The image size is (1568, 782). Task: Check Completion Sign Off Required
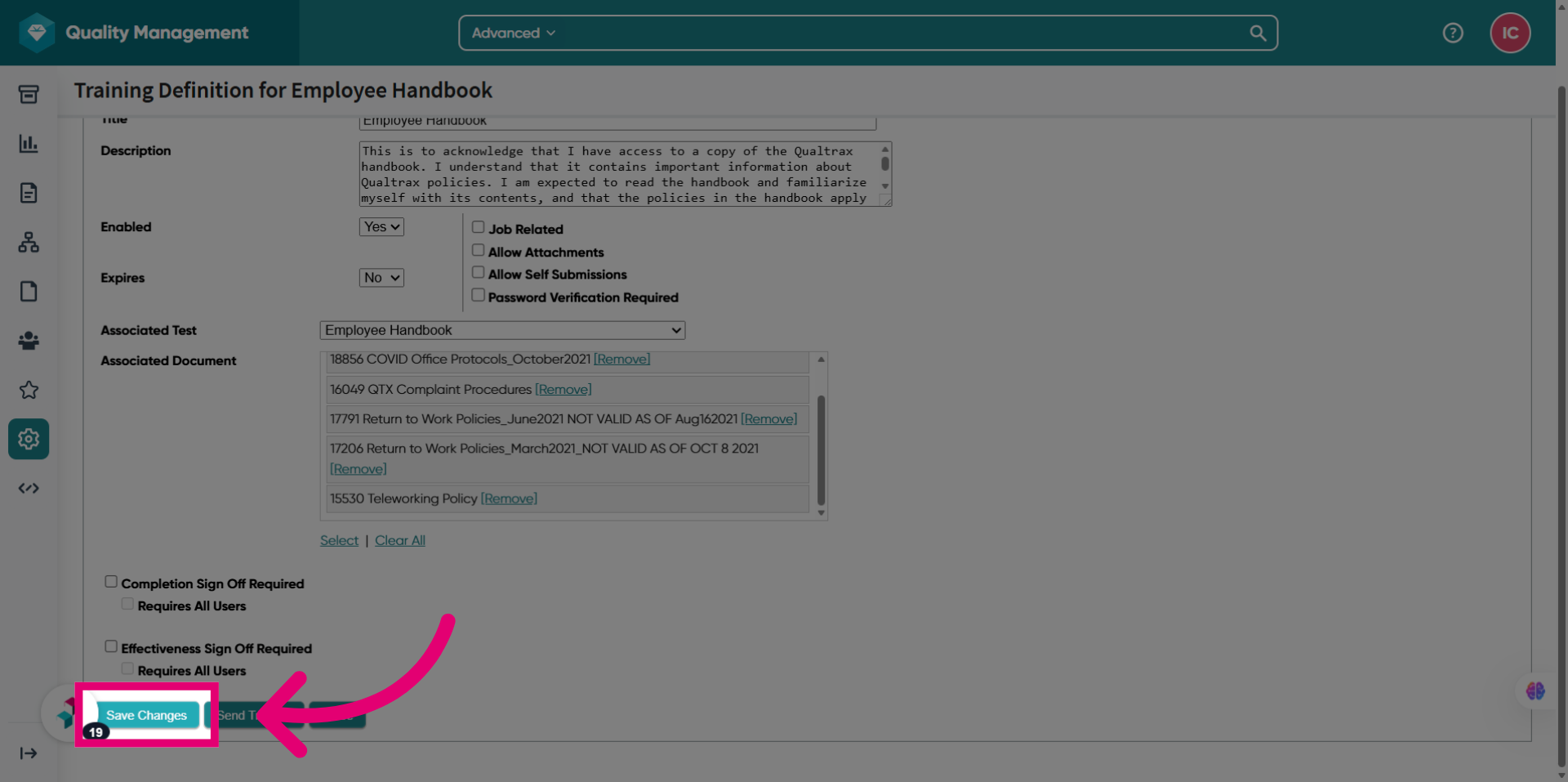point(111,582)
